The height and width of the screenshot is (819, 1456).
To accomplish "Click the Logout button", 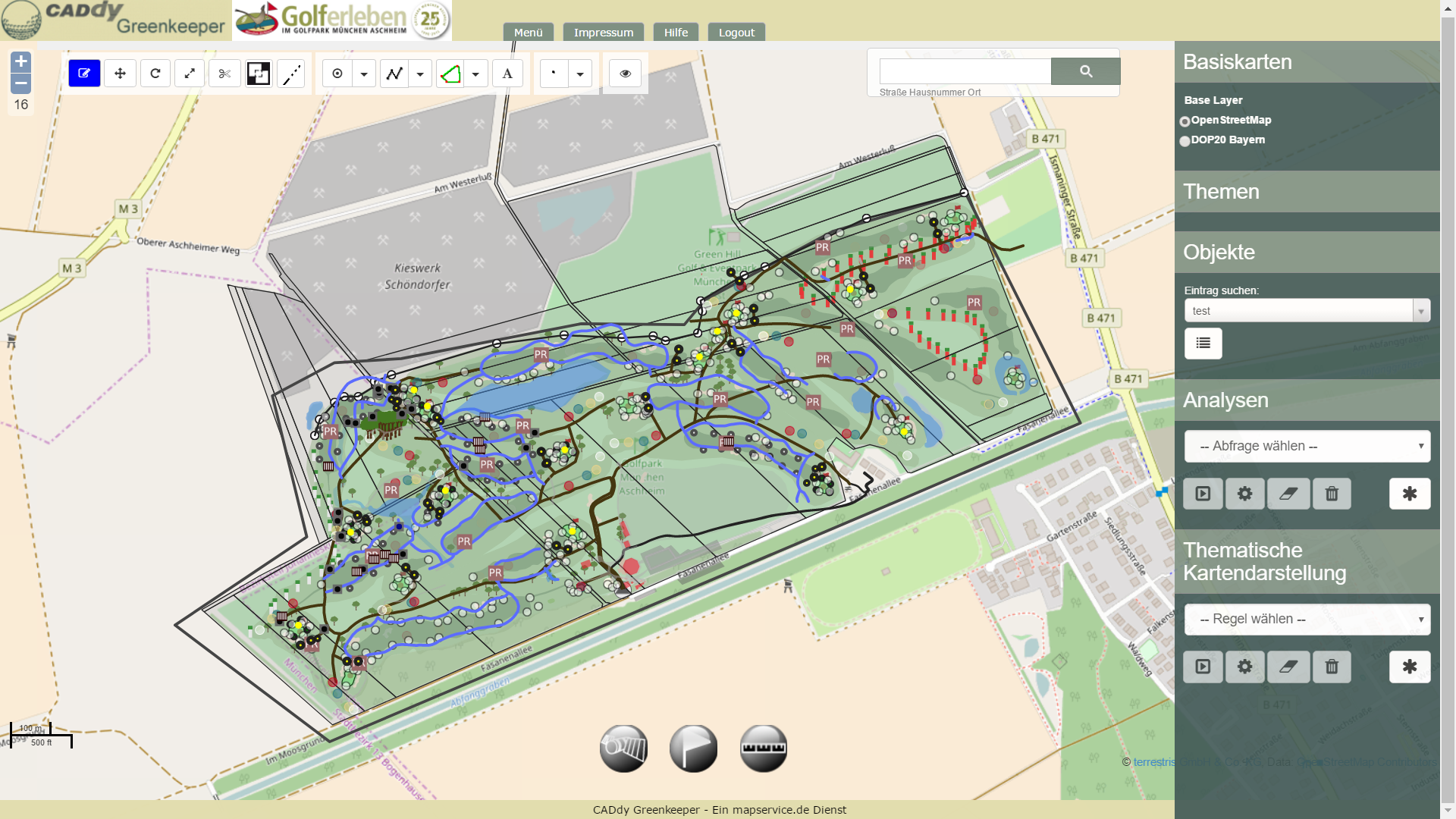I will [736, 33].
